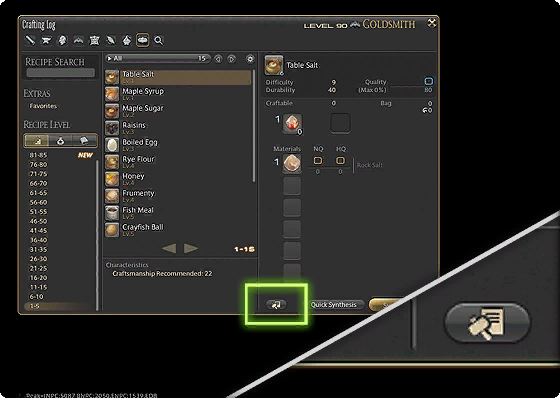The image size is (560, 400).
Task: Click the Quick Synthesis button
Action: pos(334,305)
